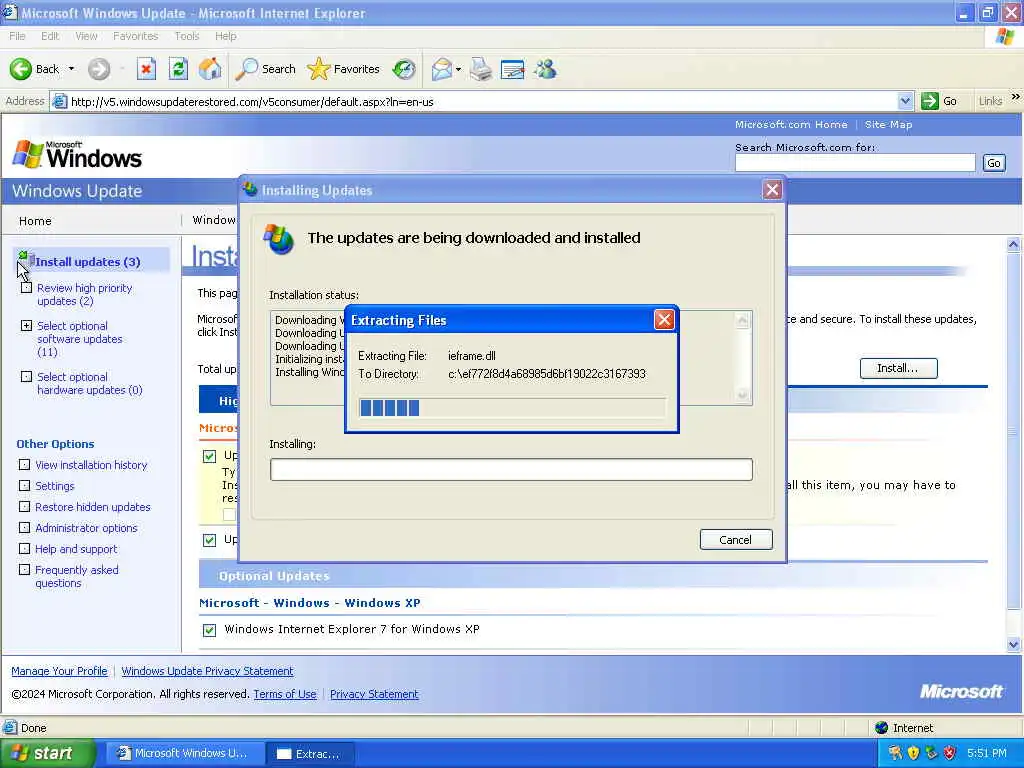
Task: Open Search from the toolbar
Action: 266,69
